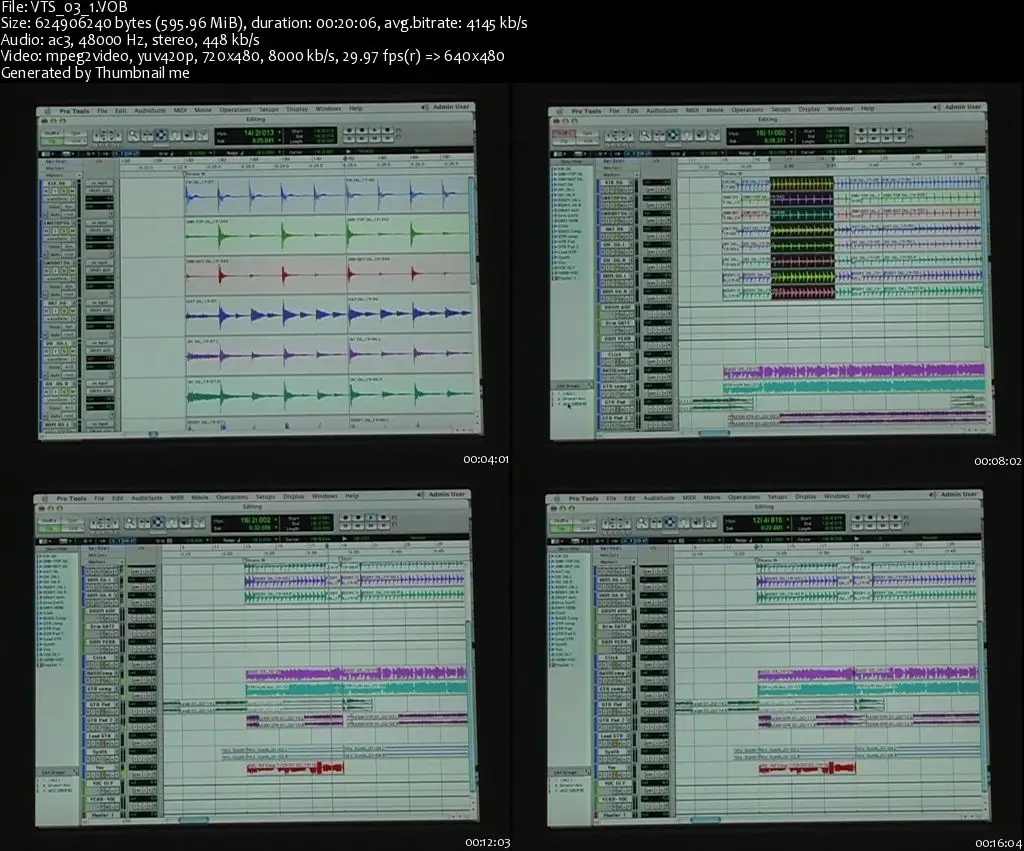This screenshot has height=851, width=1024.
Task: Click Admin User in 00:08:02 menu bar
Action: pos(963,106)
